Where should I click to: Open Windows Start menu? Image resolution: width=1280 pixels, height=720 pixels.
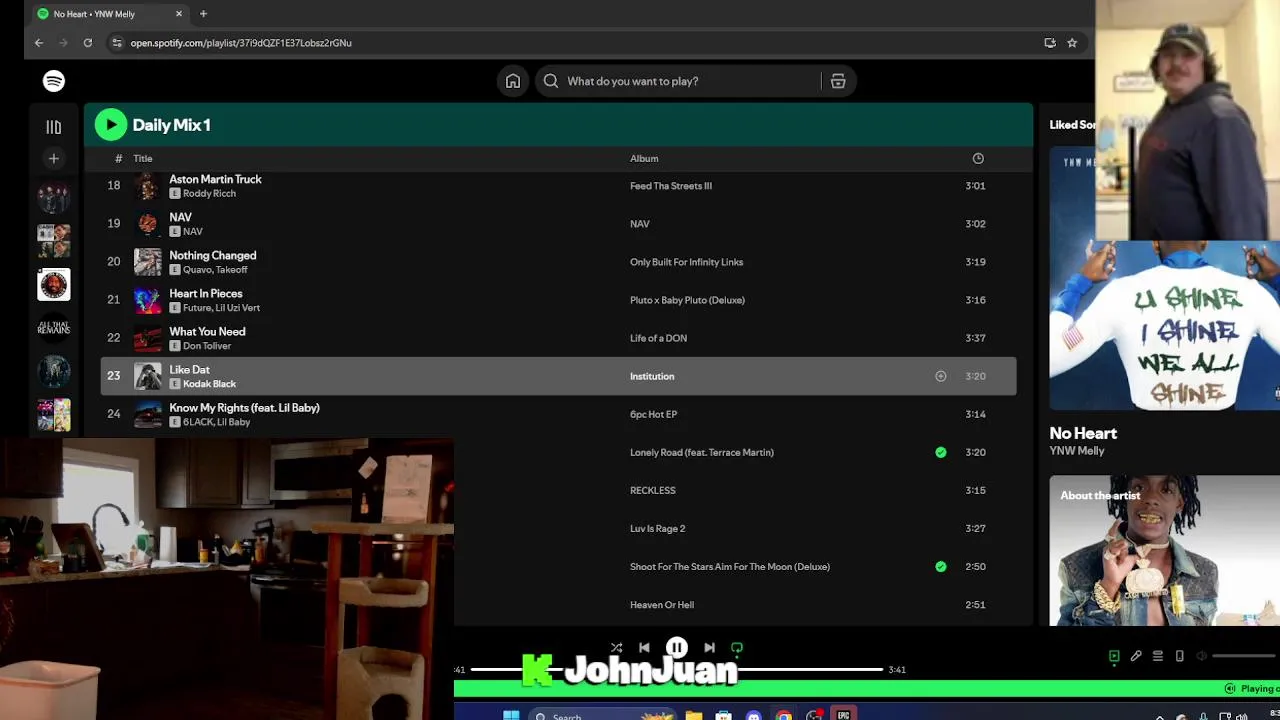click(x=511, y=715)
